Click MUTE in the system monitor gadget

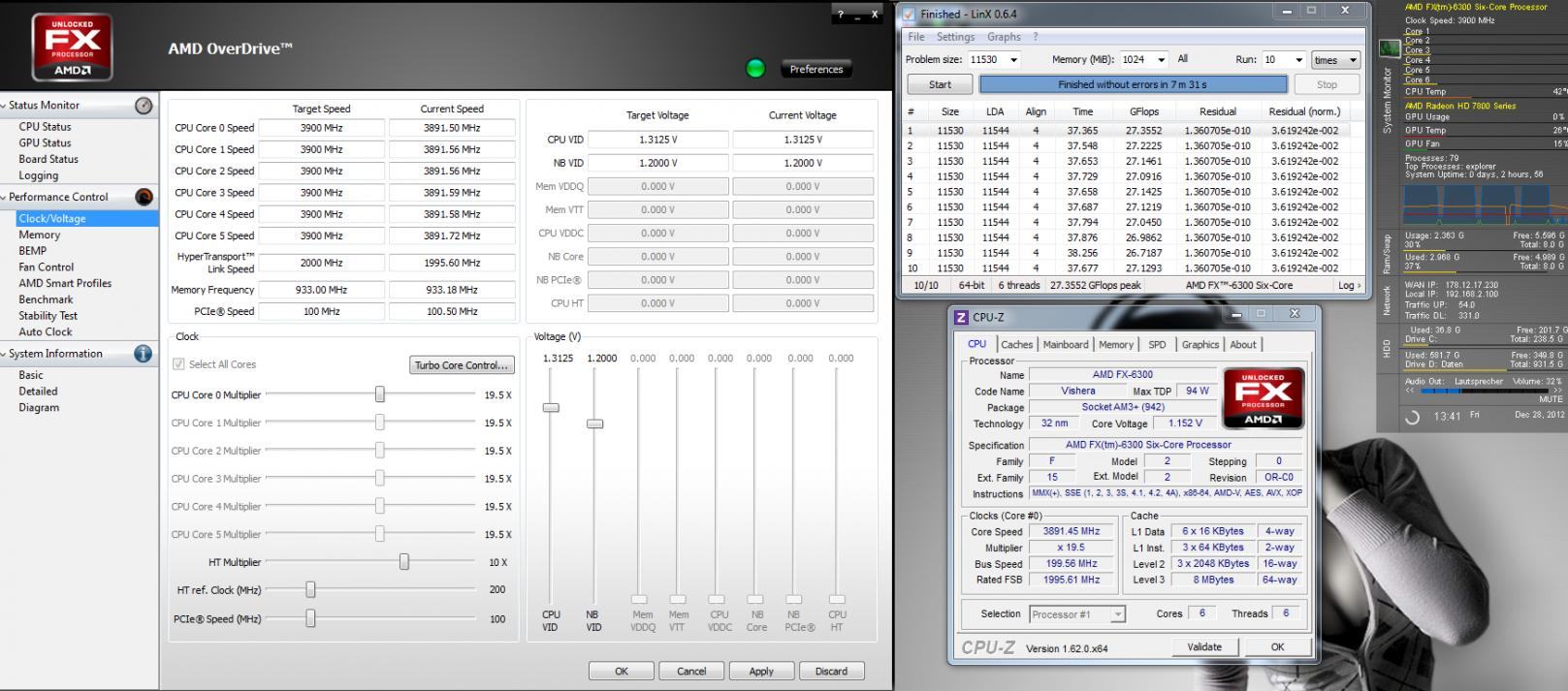point(1551,399)
